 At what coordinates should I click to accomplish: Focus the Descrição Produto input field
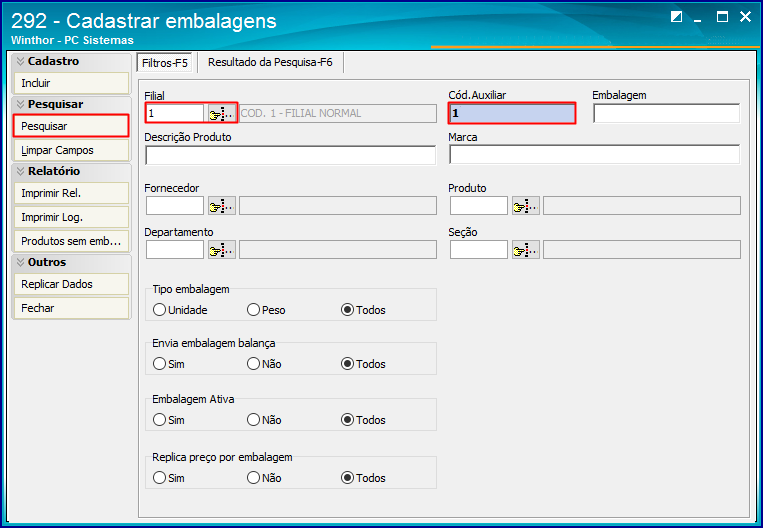click(x=291, y=155)
